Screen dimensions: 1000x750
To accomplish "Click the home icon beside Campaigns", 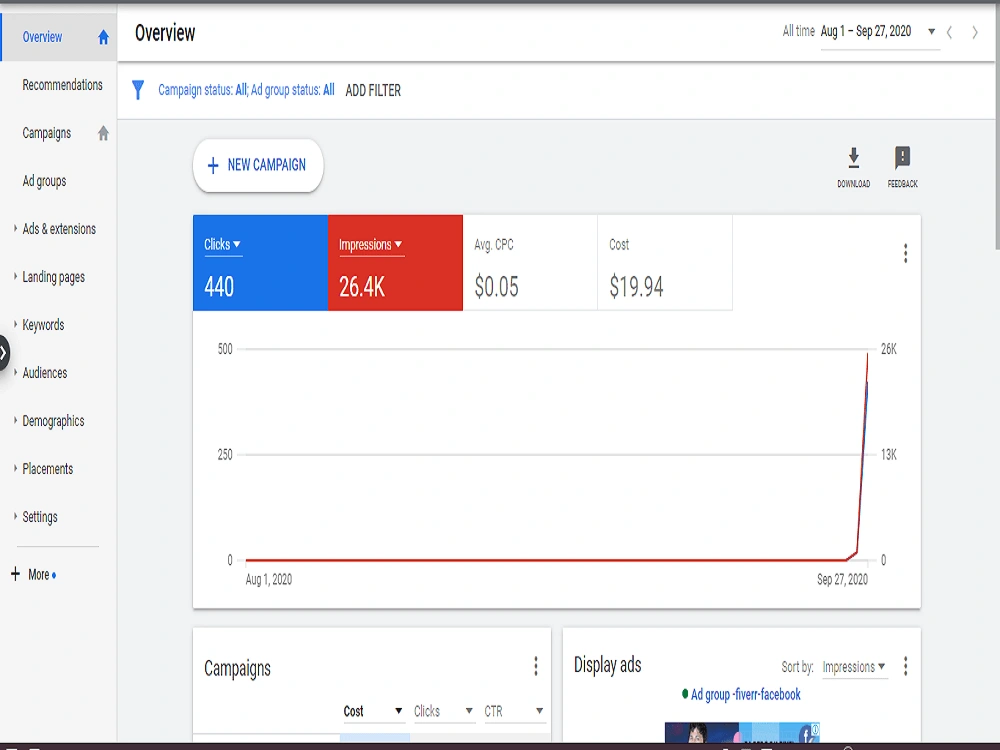I will 103,133.
